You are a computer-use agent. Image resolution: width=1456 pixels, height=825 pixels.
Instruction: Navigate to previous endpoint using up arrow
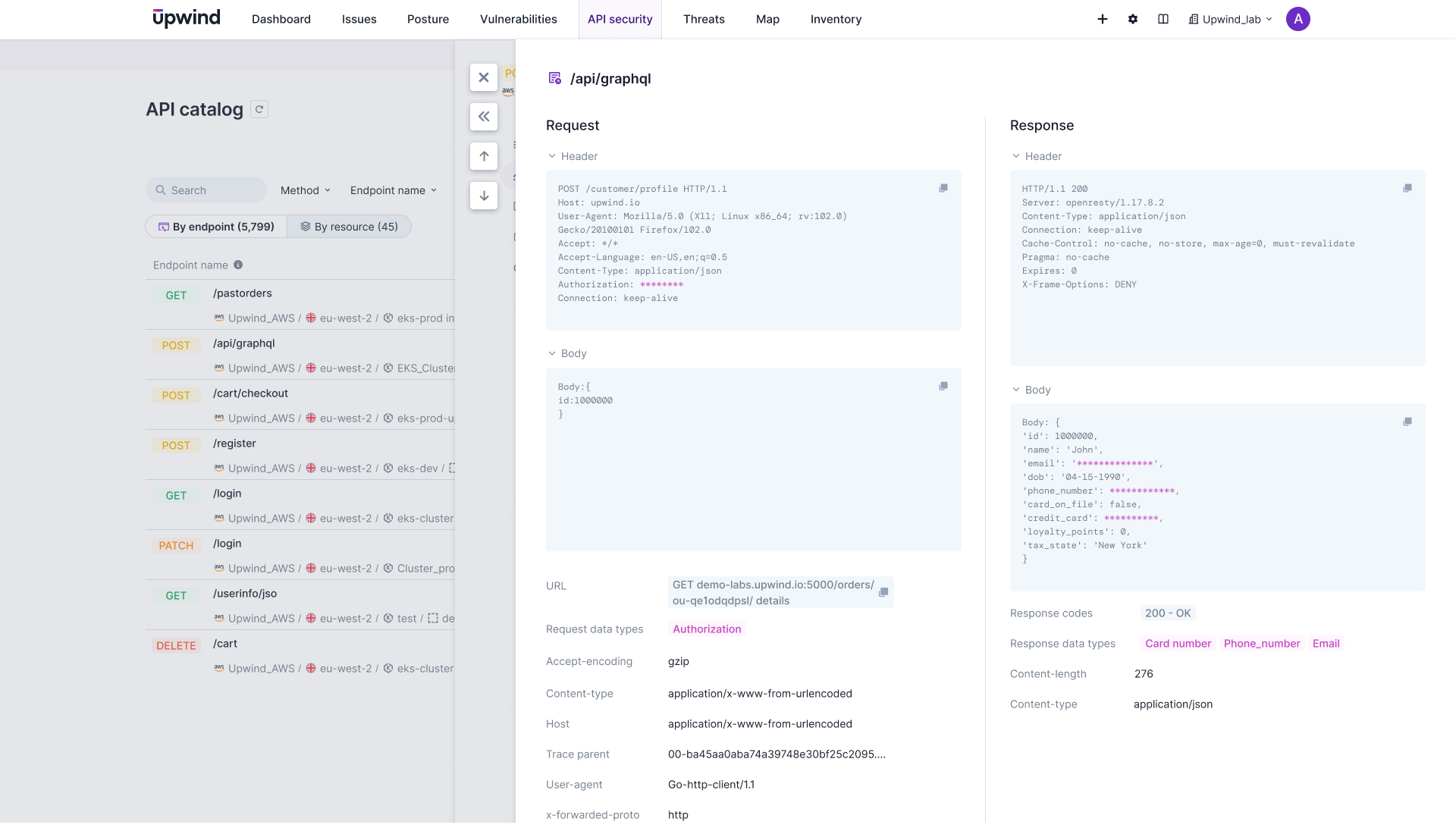tap(484, 156)
